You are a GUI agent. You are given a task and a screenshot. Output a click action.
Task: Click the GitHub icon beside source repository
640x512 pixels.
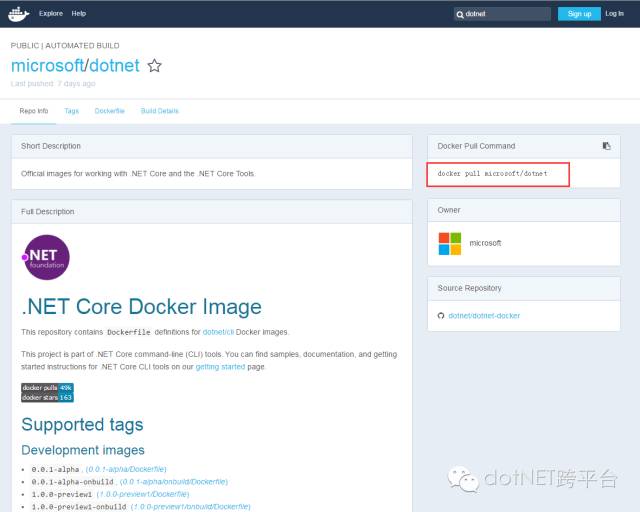click(441, 316)
